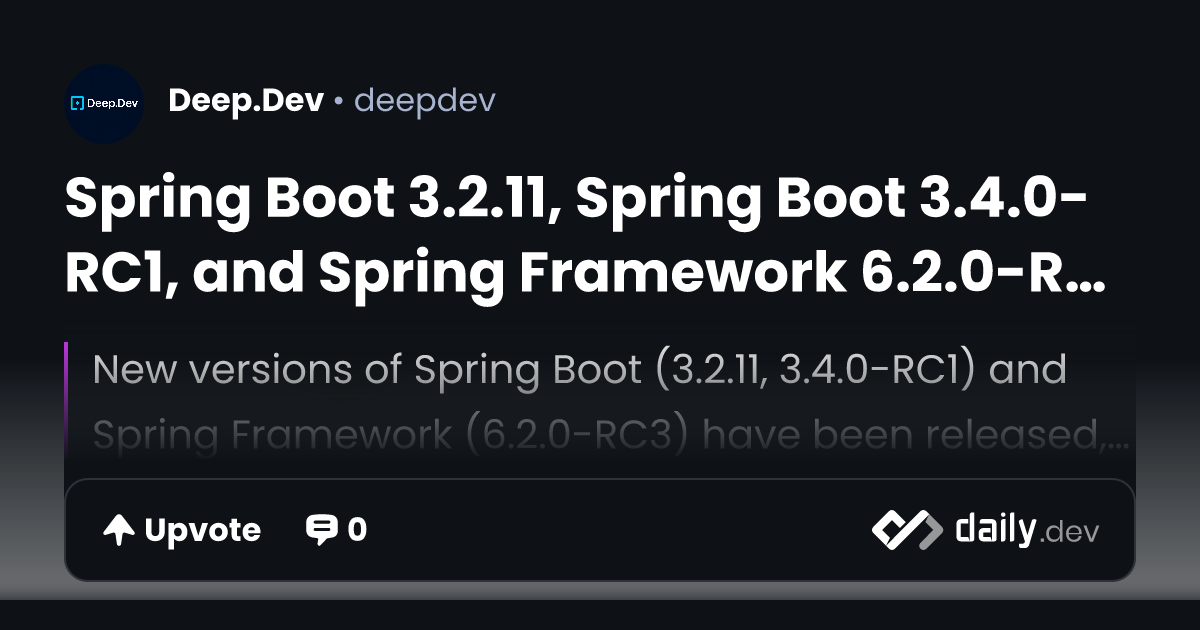The image size is (1200, 630).
Task: Click the Deep.Dev circular avatar
Action: [x=104, y=103]
